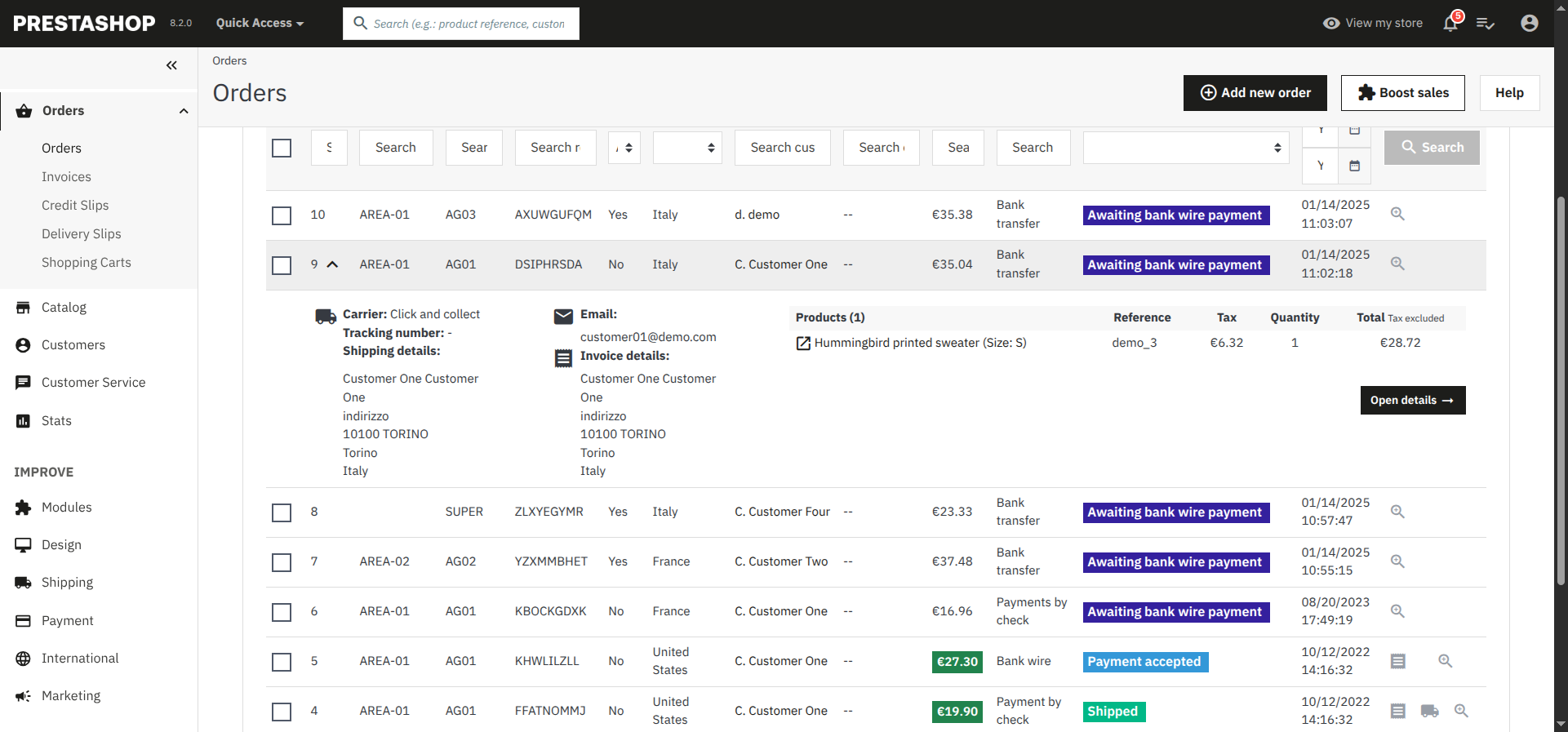This screenshot has height=732, width=1568.
Task: Open the notifications bell icon
Action: point(1450,23)
